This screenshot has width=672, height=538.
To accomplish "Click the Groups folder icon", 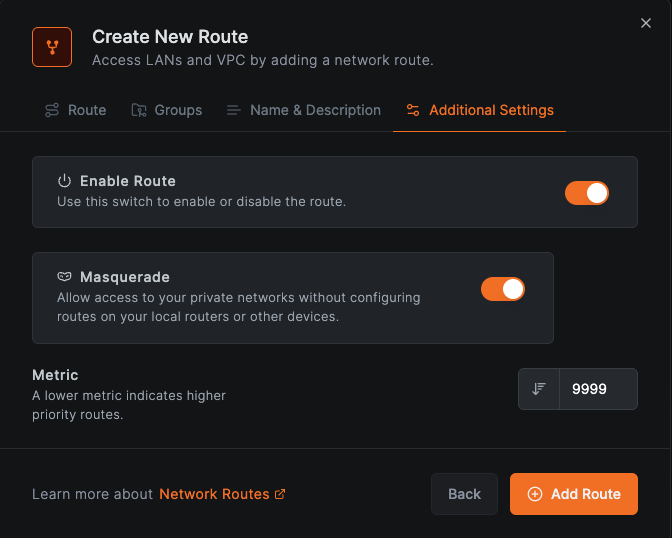I will click(139, 110).
